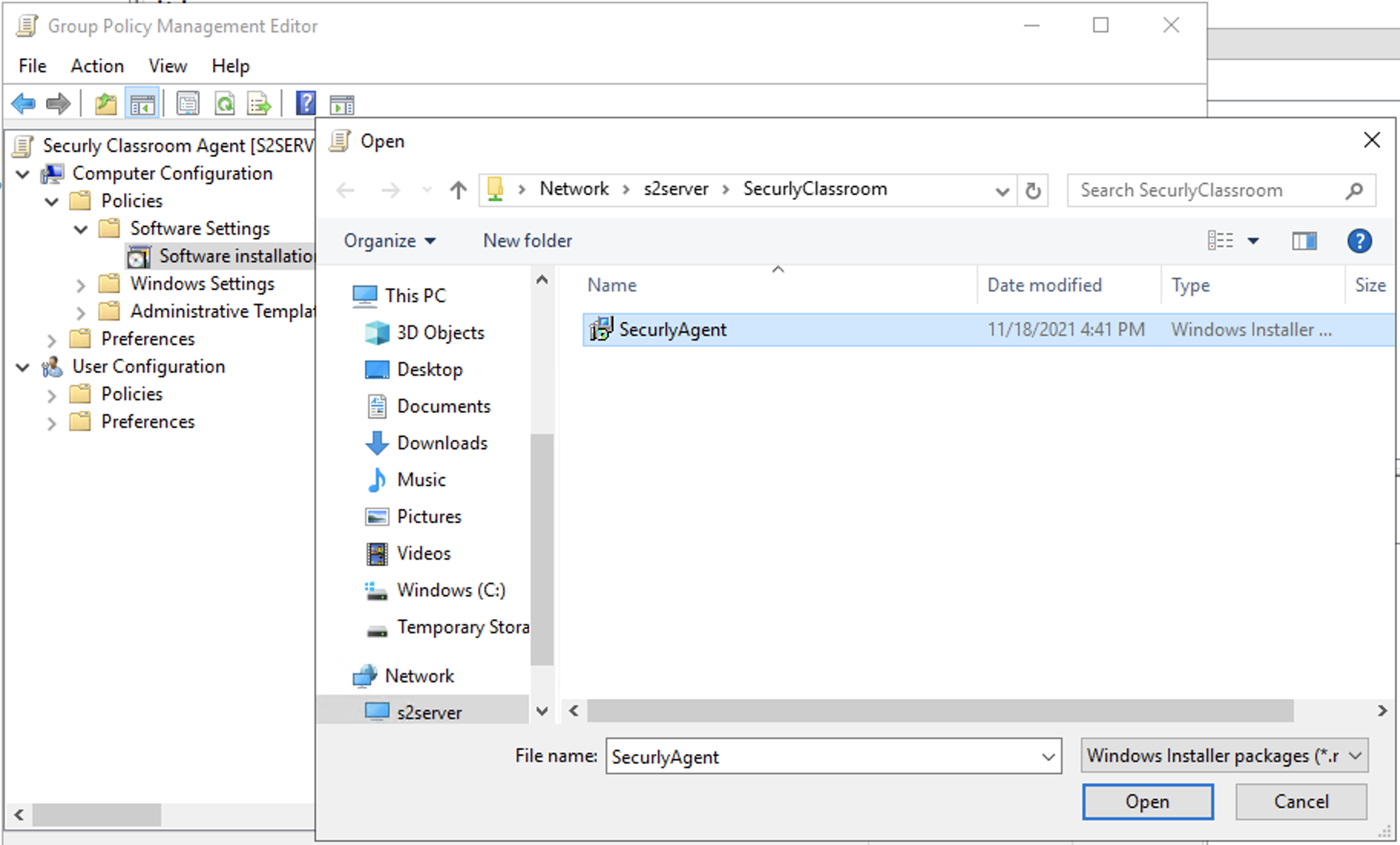This screenshot has width=1400, height=845.
Task: Open the File menu
Action: tap(32, 66)
